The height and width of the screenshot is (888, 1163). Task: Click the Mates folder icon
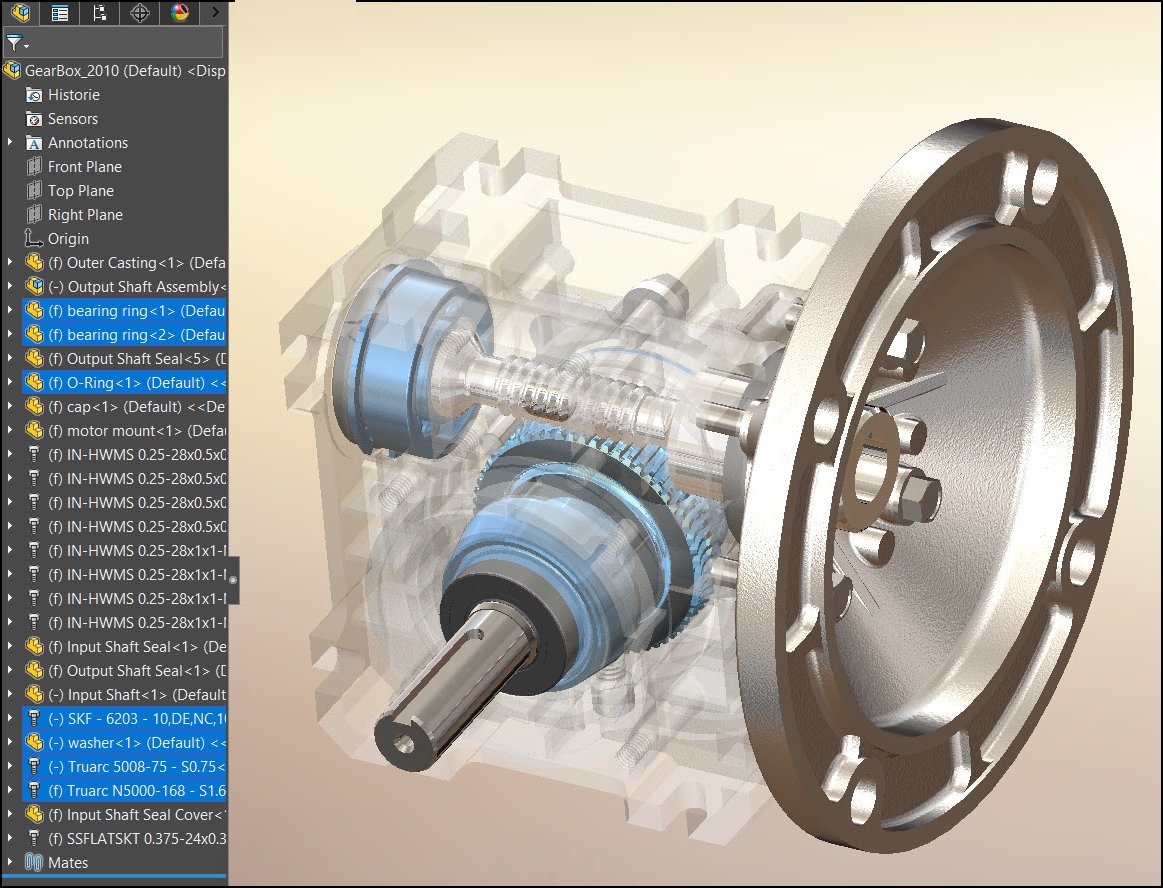pos(34,862)
